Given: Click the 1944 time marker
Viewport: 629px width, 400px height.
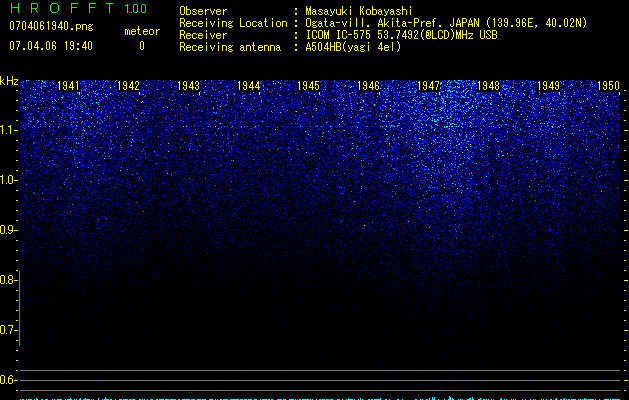Looking at the screenshot, I should (x=249, y=86).
